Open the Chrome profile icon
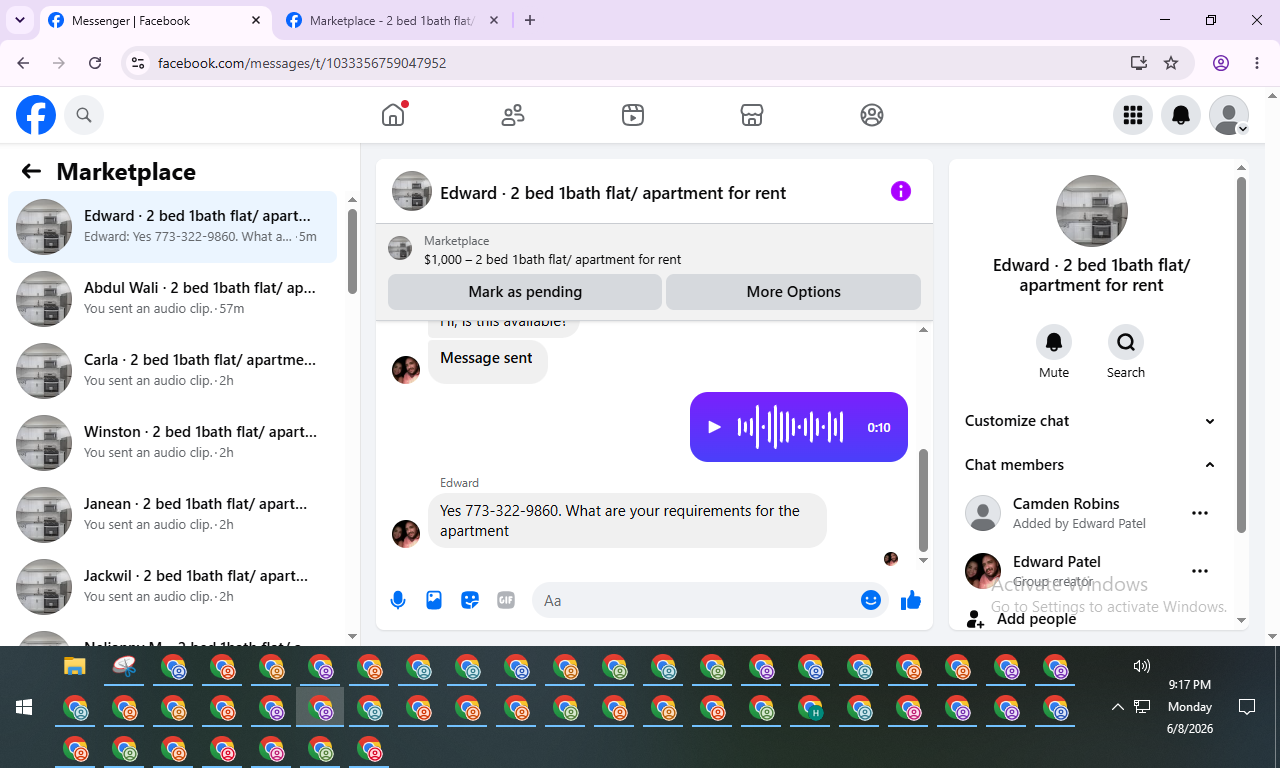This screenshot has width=1280, height=768. (x=1221, y=63)
